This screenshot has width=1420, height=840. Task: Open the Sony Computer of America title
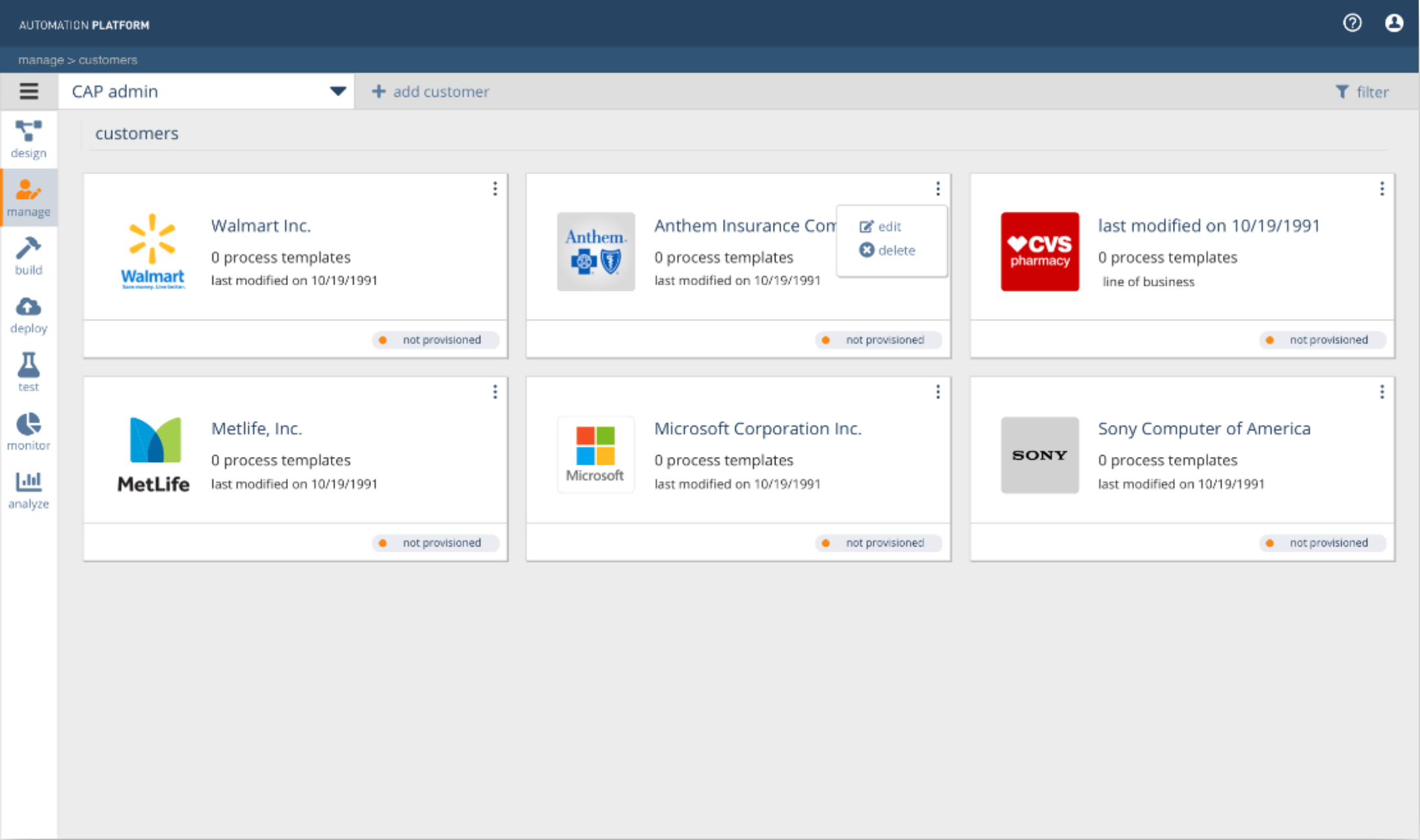point(1204,428)
